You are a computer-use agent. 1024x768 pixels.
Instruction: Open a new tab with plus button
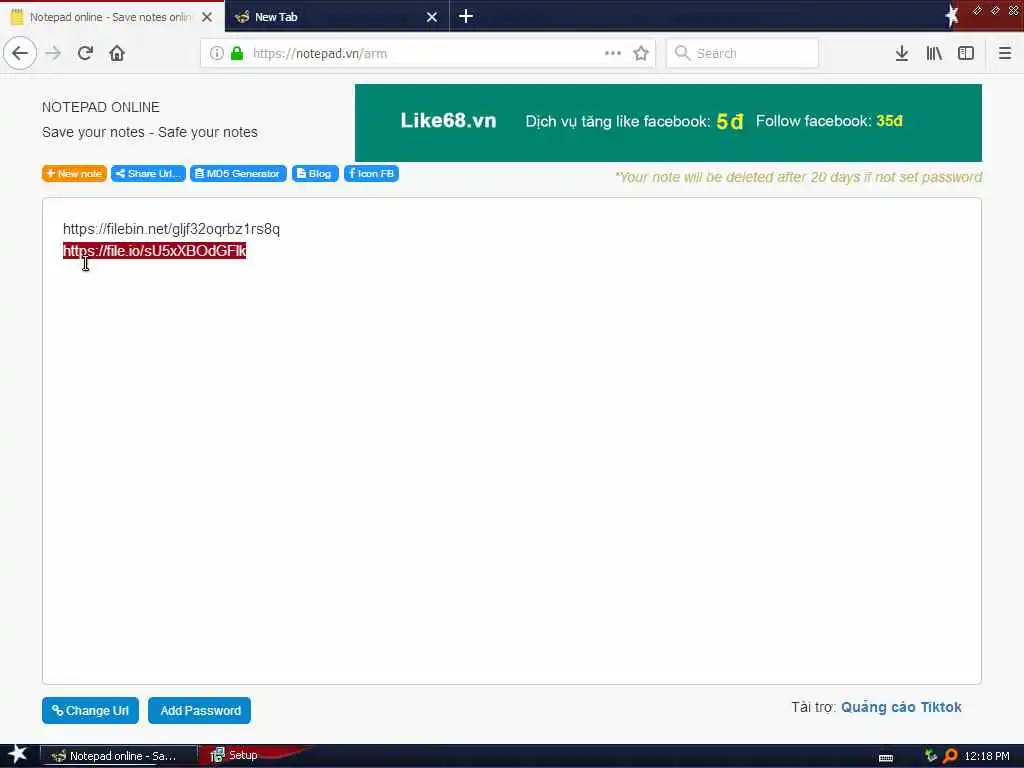coord(466,16)
